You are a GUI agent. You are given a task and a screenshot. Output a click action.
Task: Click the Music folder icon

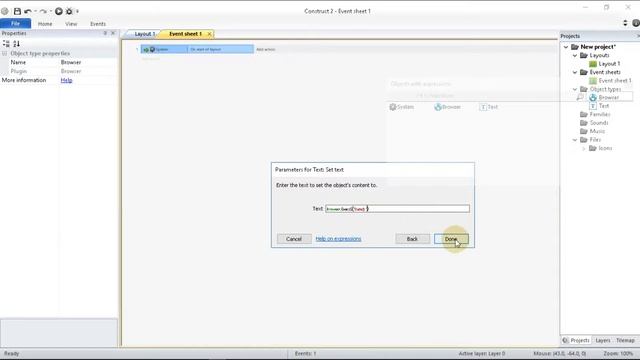[584, 131]
